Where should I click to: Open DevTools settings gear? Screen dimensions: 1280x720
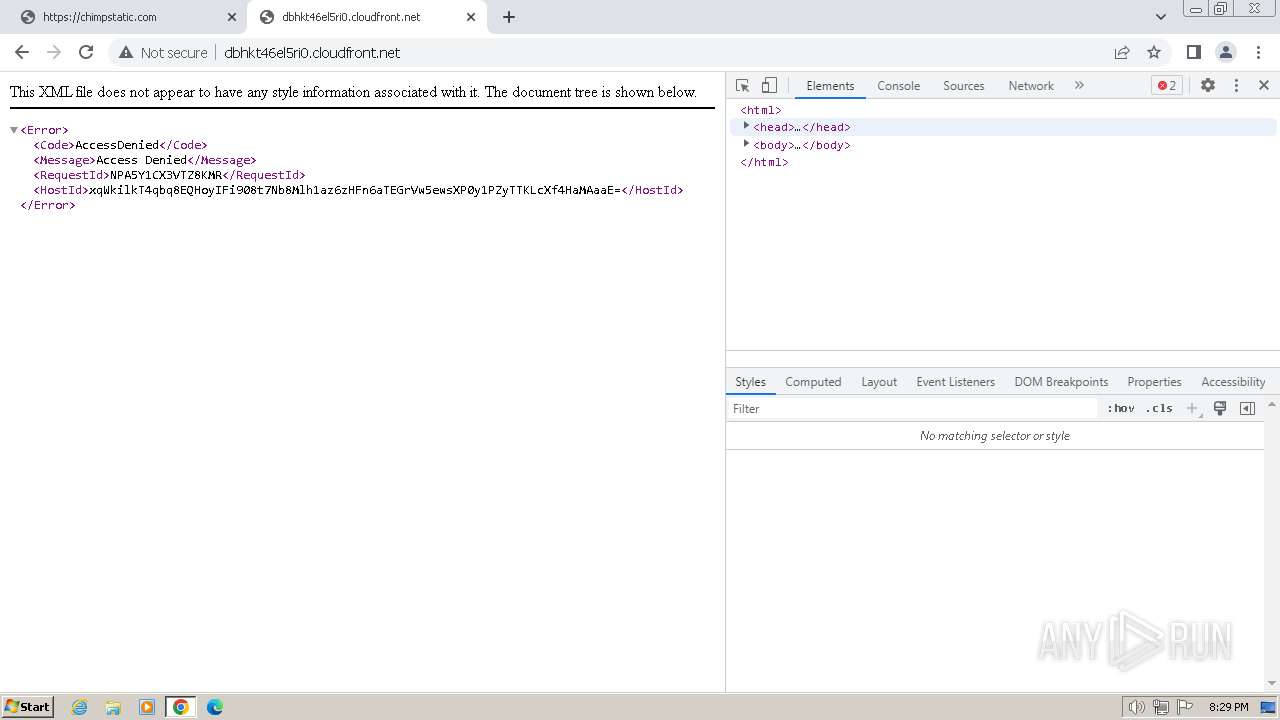(x=1208, y=86)
